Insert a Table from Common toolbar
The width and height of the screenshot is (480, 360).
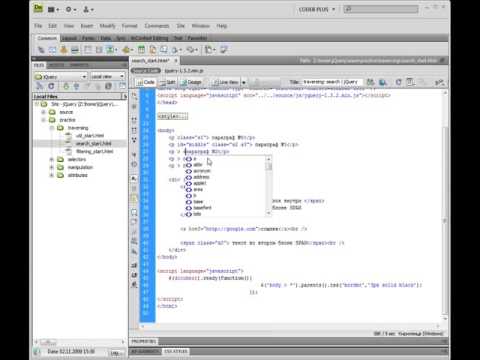click(x=88, y=50)
